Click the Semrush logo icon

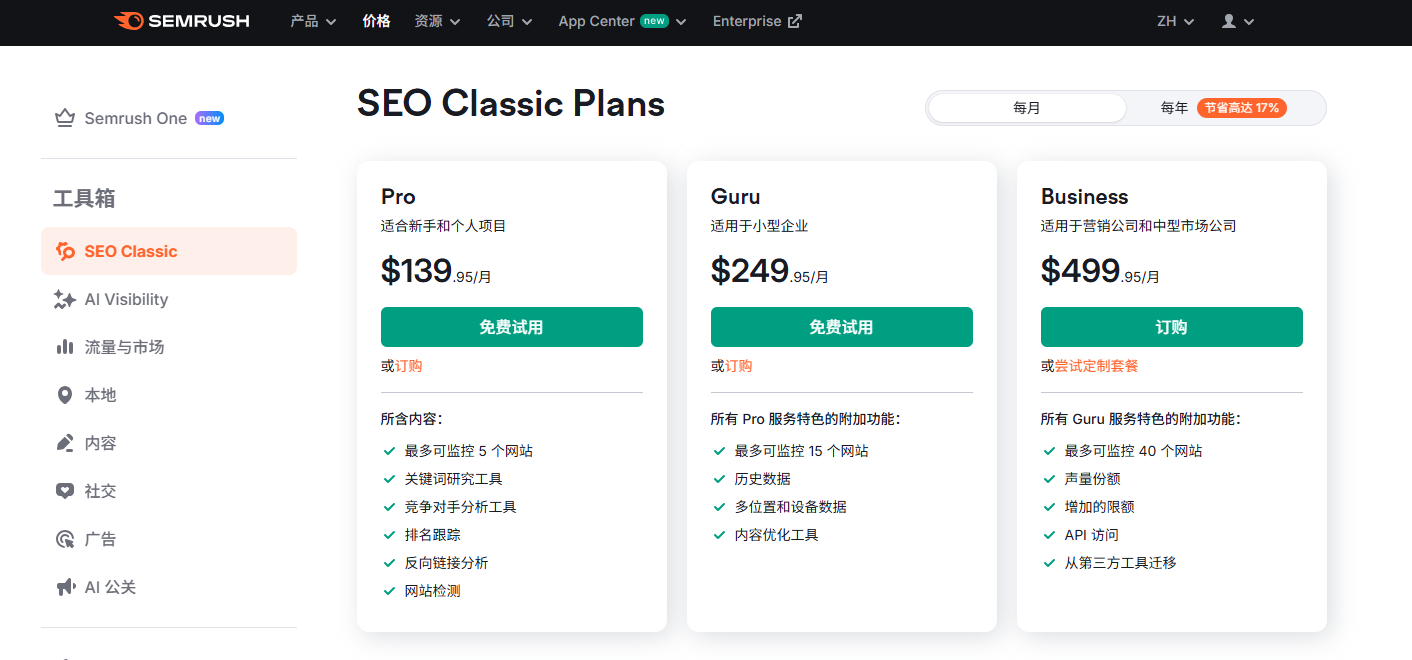coord(128,21)
